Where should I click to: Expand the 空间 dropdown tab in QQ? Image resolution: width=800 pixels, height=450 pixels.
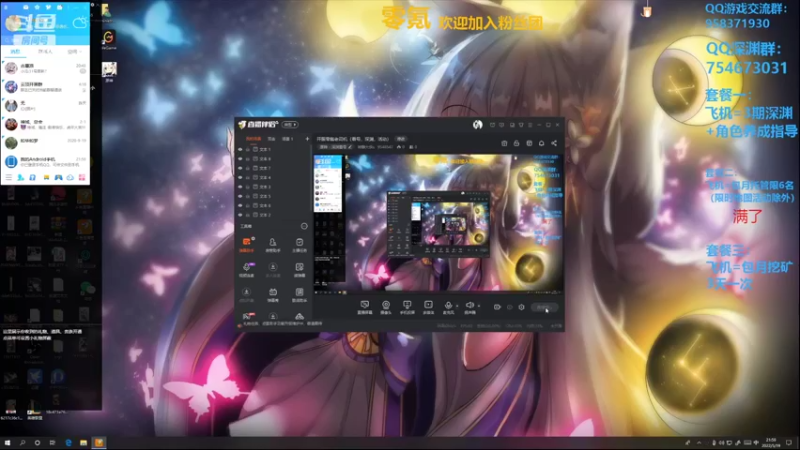[x=74, y=52]
